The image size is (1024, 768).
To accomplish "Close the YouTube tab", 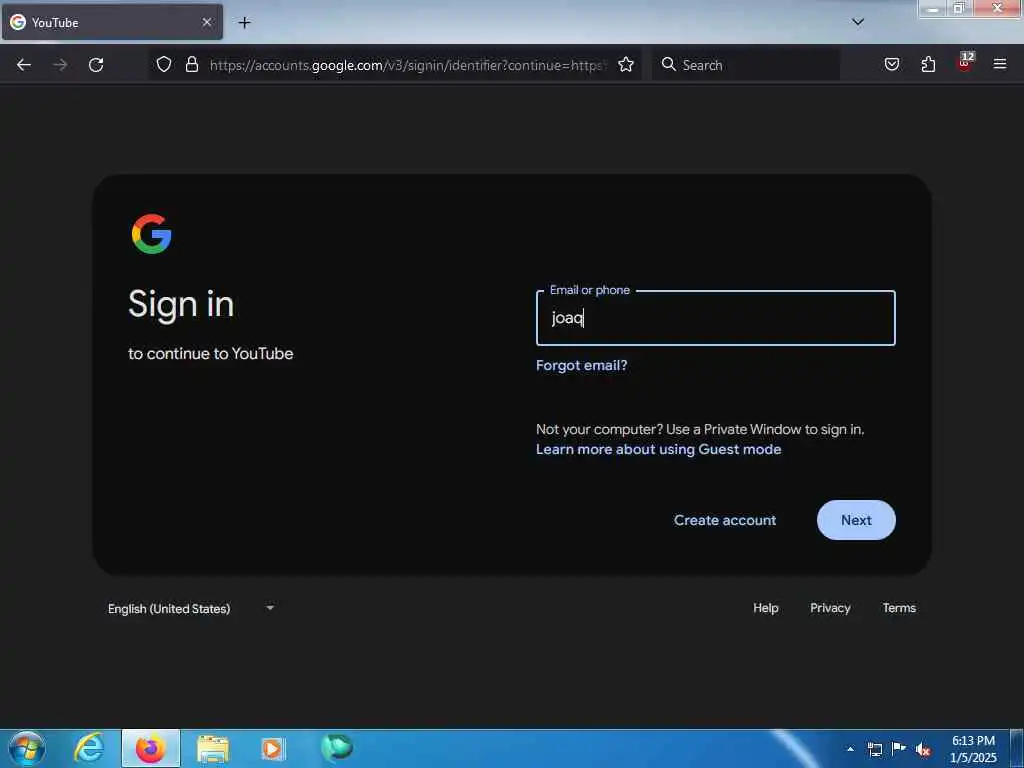I will click(x=207, y=22).
